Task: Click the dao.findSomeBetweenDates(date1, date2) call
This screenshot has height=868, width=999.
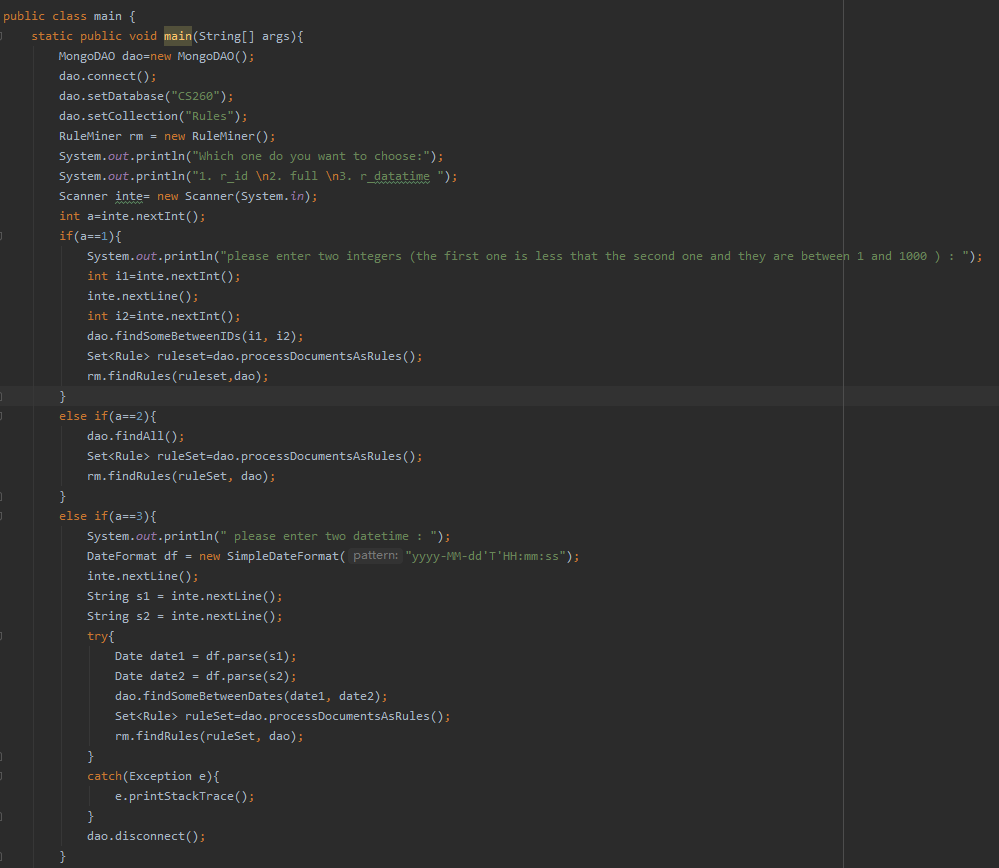Action: [251, 697]
